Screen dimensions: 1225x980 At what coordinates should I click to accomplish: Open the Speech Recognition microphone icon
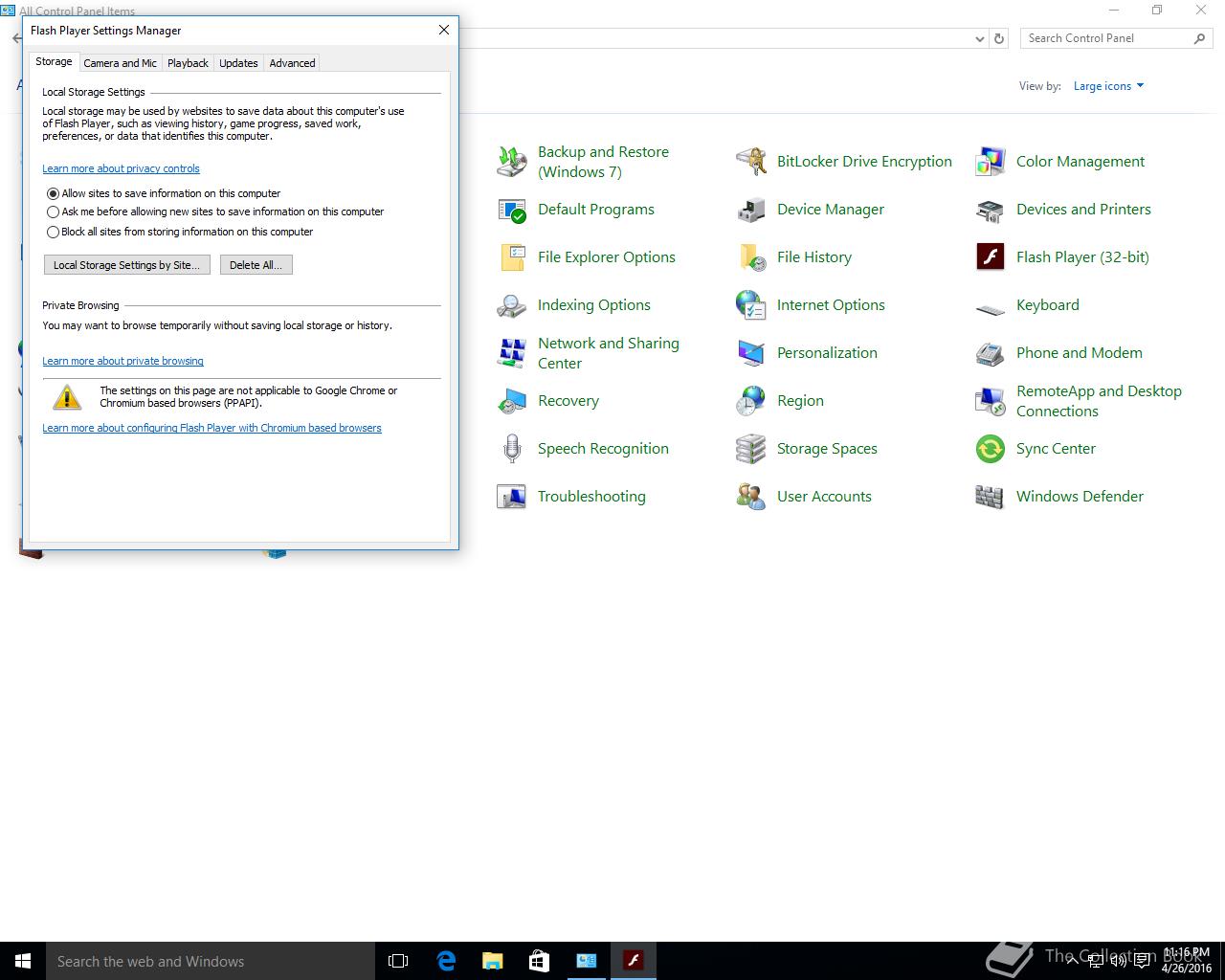[512, 449]
